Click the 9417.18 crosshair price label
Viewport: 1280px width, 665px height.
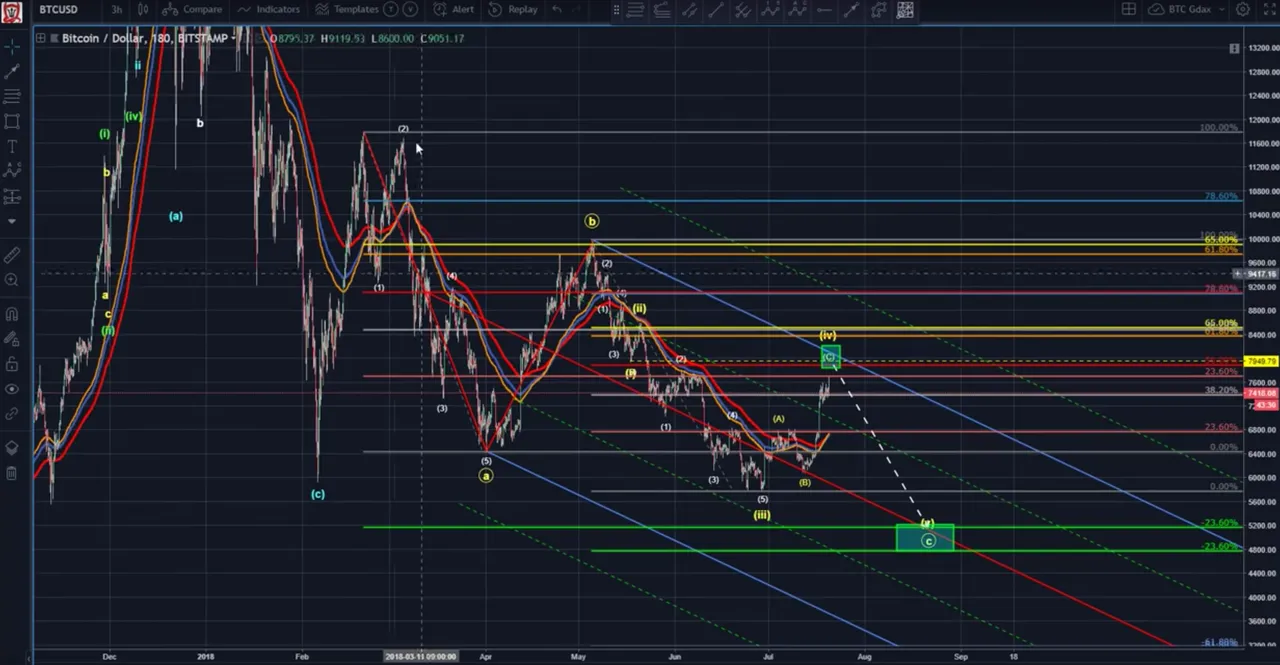point(1258,273)
